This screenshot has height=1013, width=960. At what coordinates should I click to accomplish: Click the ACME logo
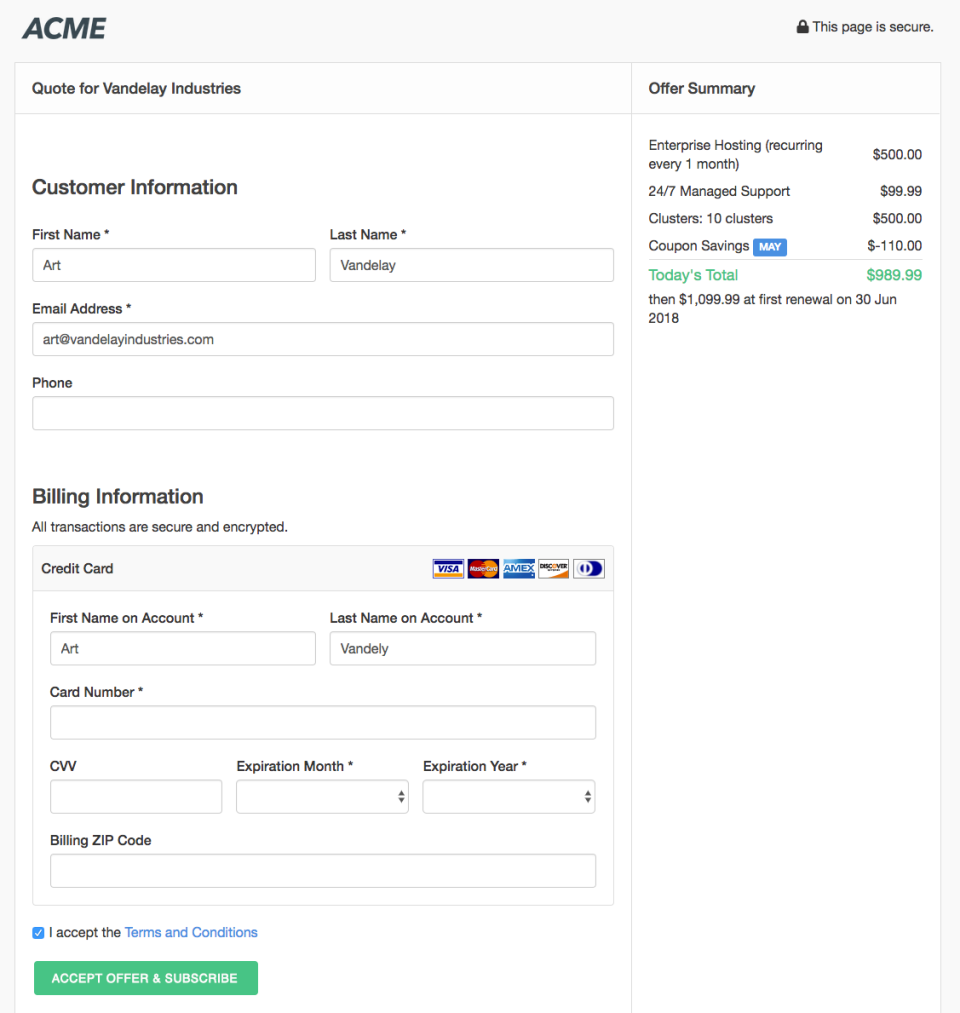coord(65,28)
